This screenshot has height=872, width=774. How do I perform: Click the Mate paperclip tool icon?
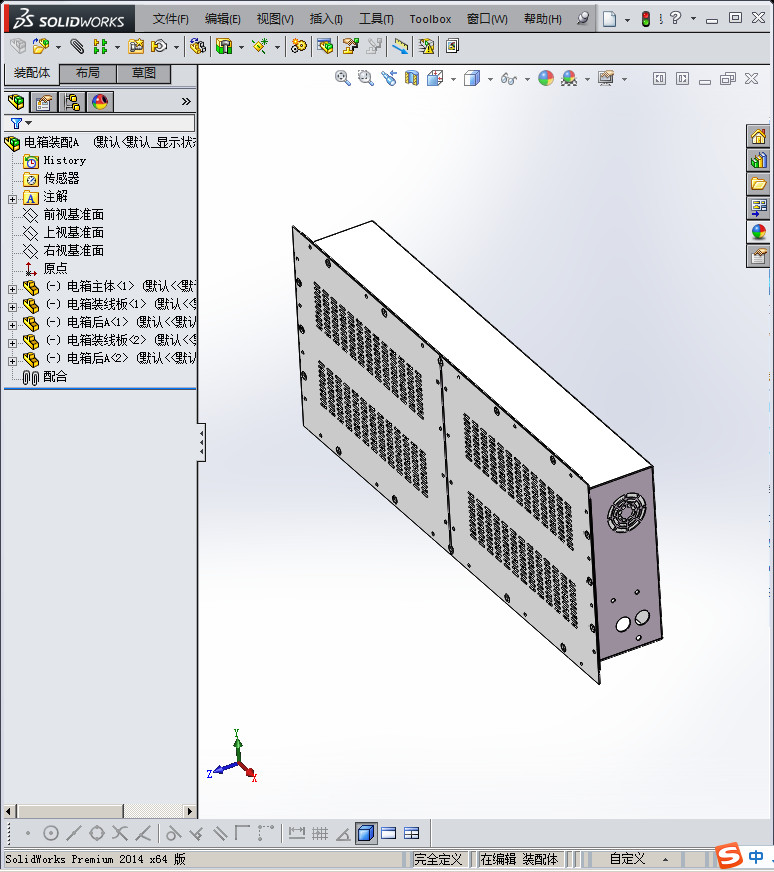tap(77, 46)
